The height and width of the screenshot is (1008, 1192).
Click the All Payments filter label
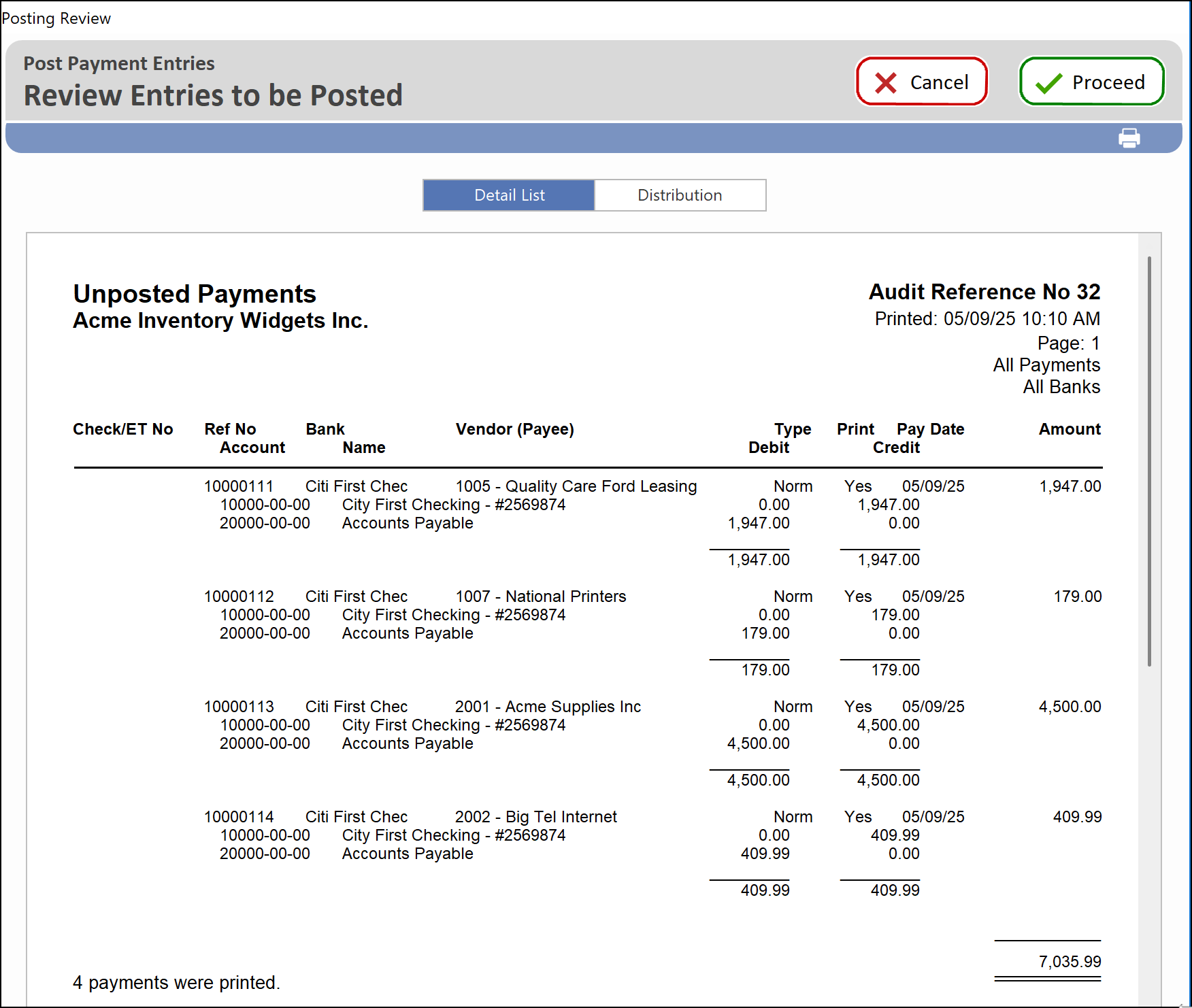point(1046,365)
